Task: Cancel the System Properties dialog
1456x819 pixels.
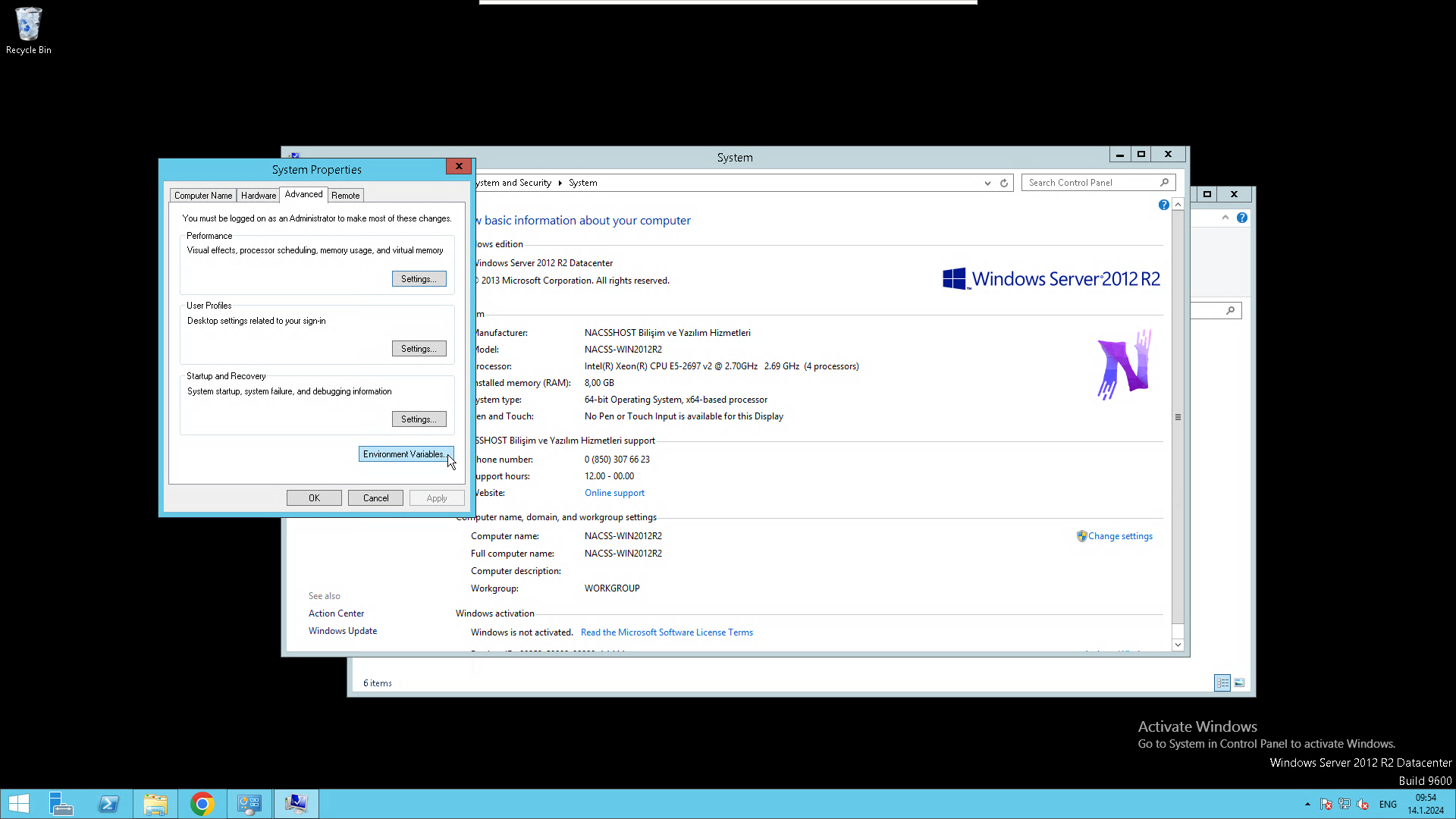Action: tap(375, 498)
